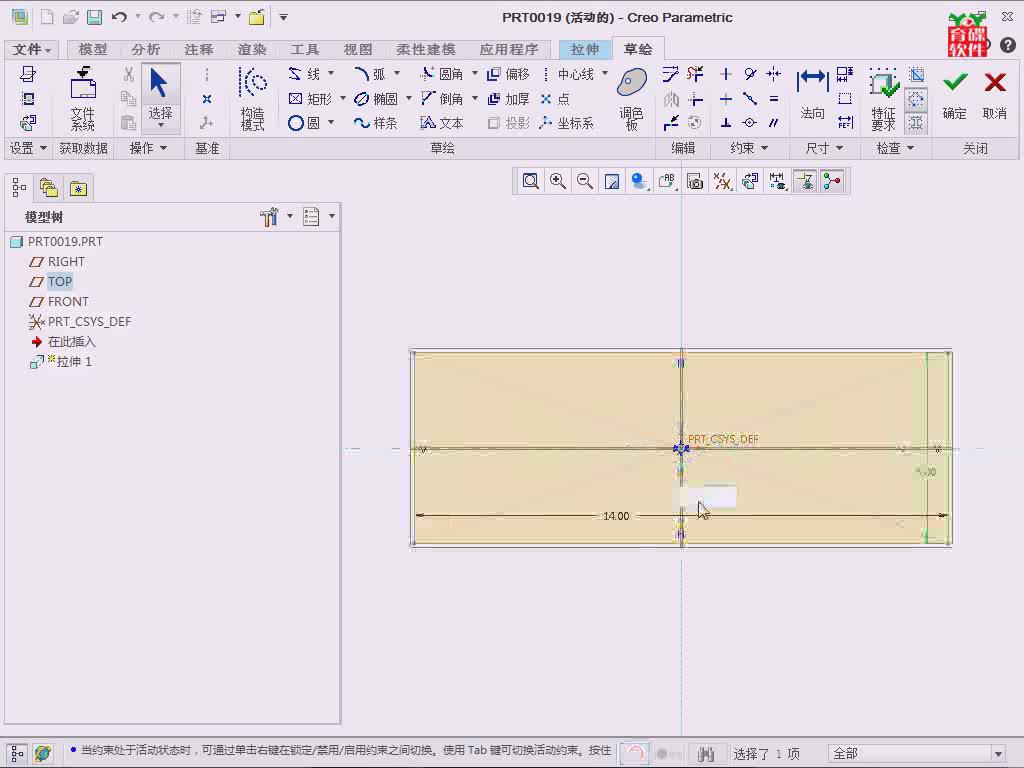The image size is (1024, 768).
Task: Select the 拉伸 1 feature in model tree
Action: point(61,362)
